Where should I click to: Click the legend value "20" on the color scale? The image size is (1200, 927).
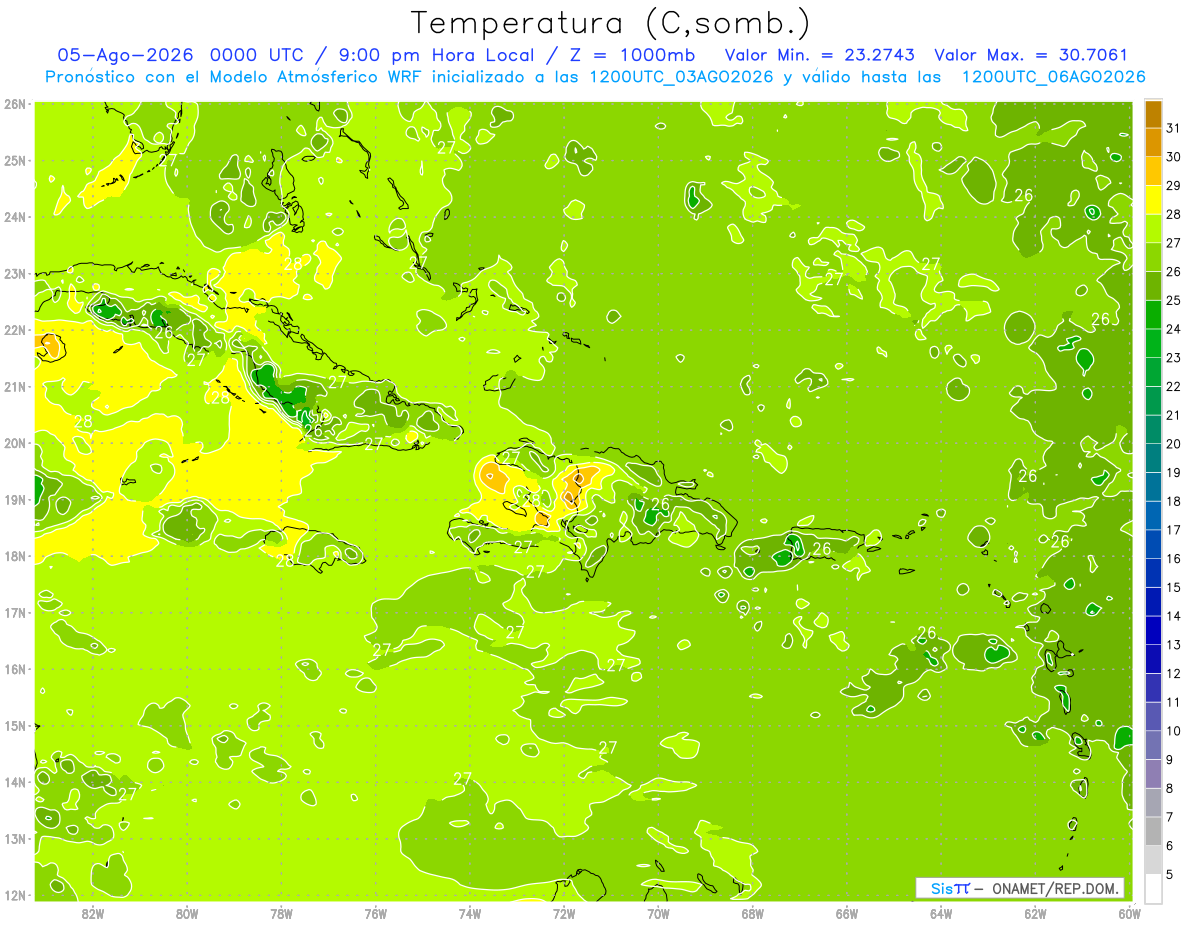click(1173, 444)
